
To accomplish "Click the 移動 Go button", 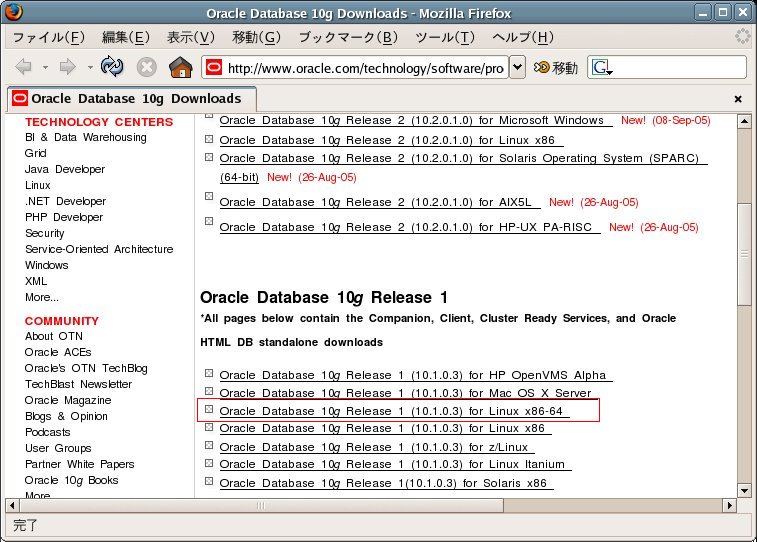I will tap(556, 68).
